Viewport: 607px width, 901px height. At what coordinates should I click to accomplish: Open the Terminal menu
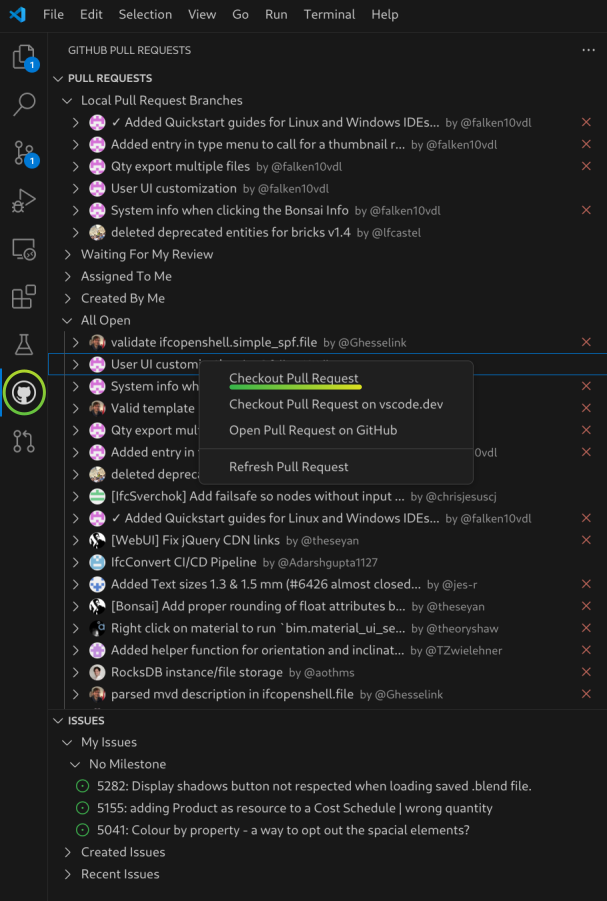[330, 14]
